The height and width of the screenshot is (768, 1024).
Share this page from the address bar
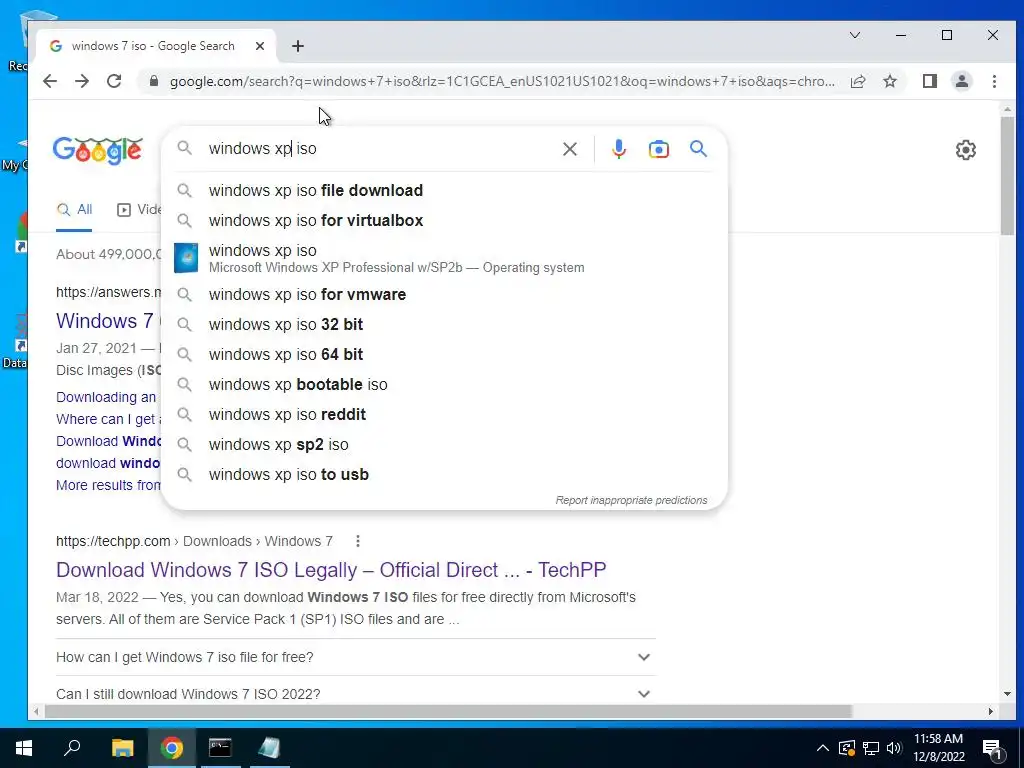click(x=858, y=81)
